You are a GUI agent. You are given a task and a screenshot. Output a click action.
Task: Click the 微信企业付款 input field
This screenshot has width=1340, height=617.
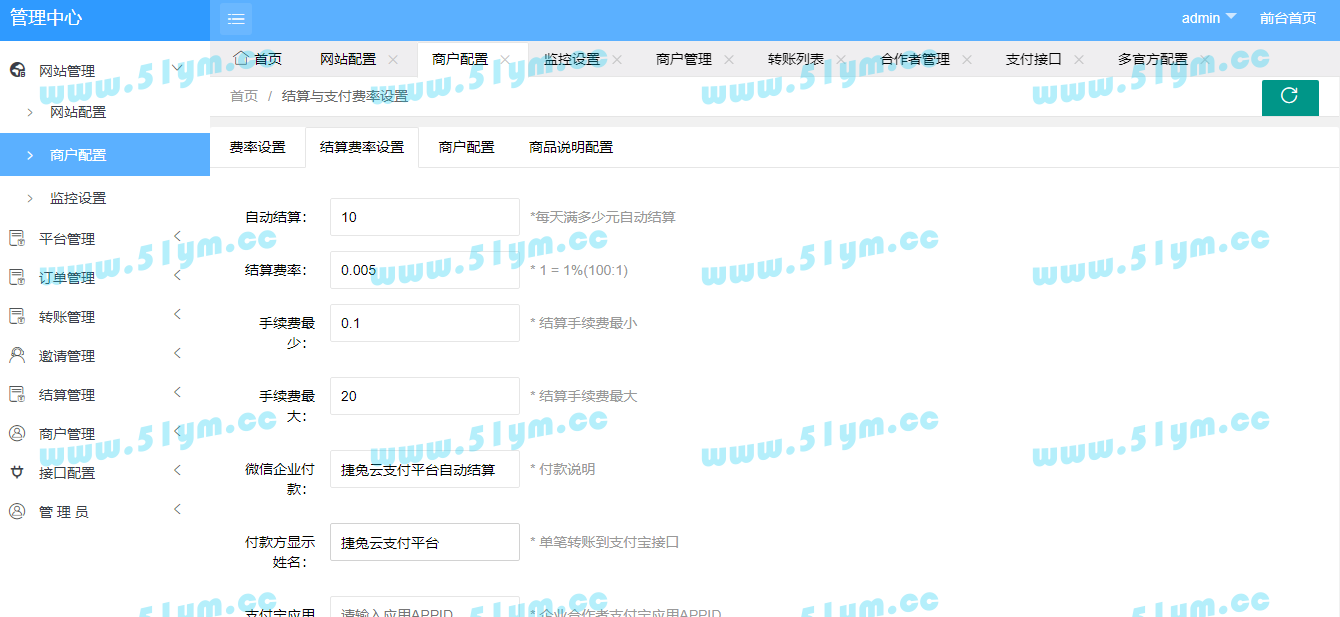pos(425,469)
